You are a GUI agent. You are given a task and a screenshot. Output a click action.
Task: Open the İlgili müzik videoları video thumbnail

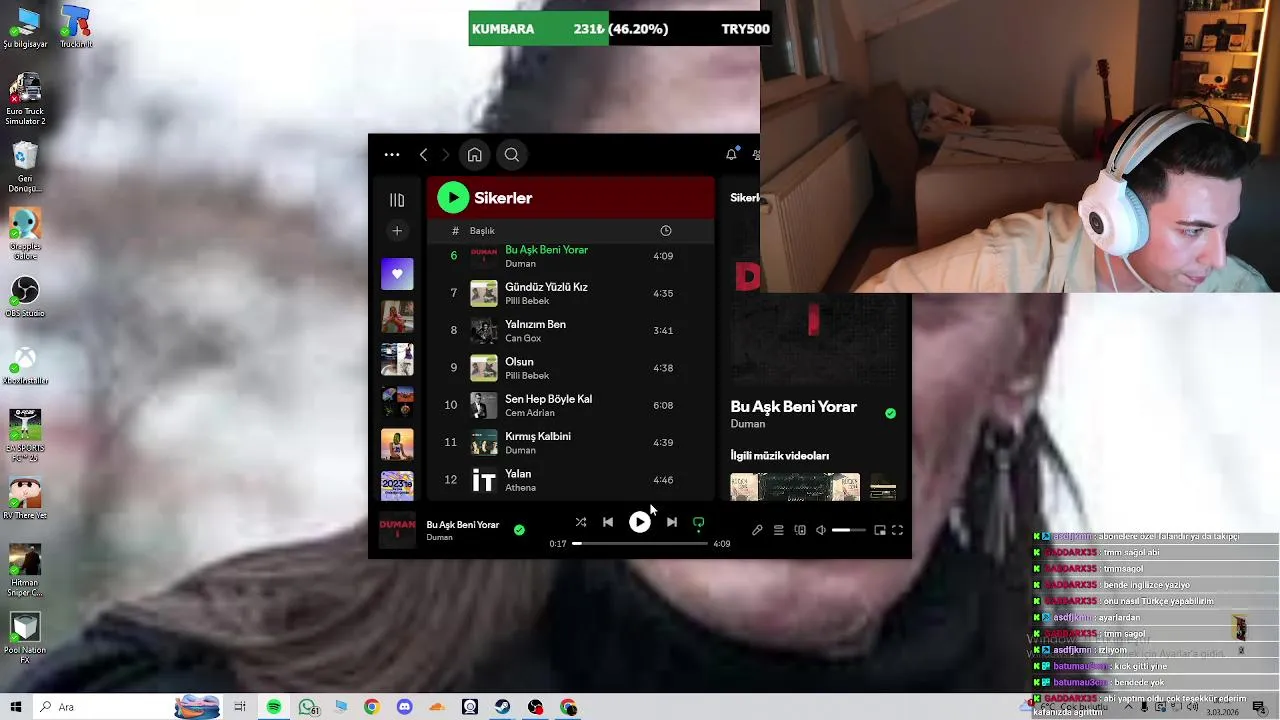pyautogui.click(x=795, y=487)
